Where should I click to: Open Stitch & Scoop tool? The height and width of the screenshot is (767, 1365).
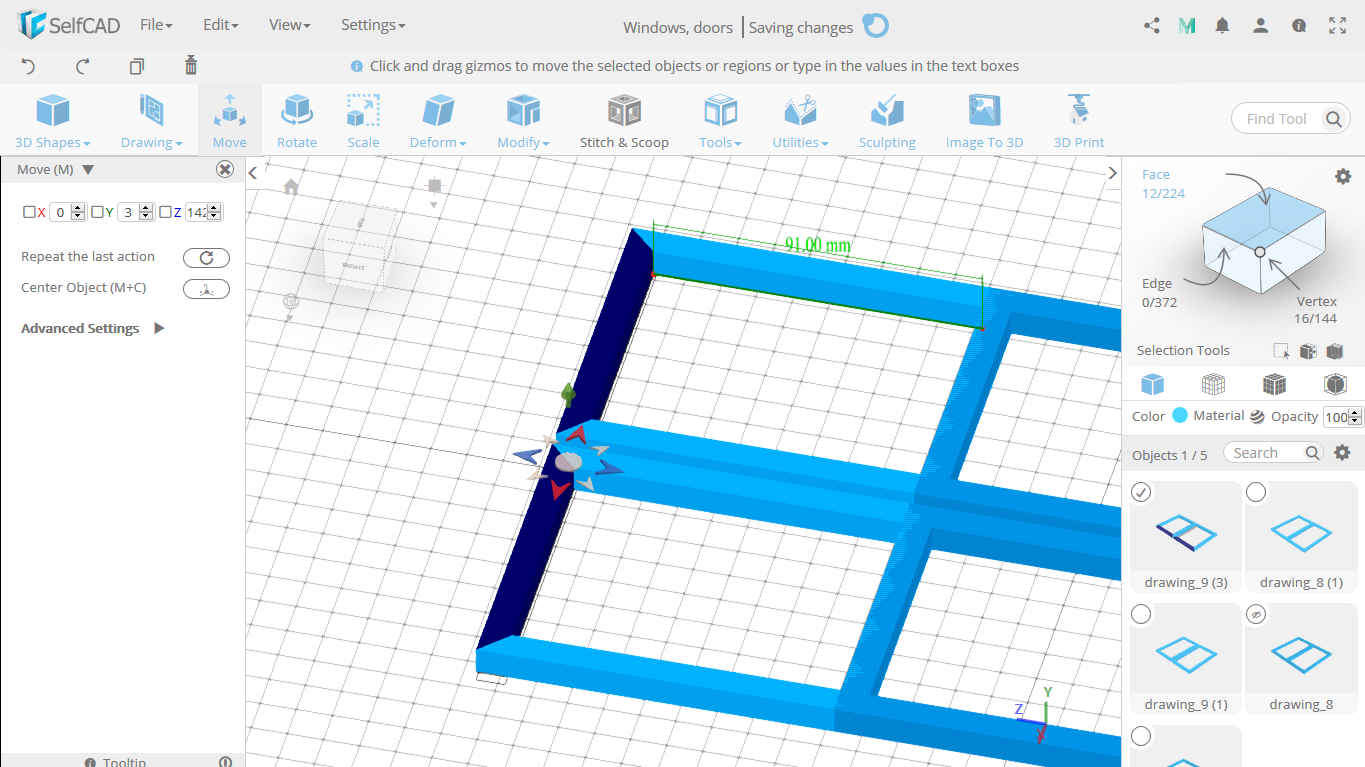pos(624,120)
